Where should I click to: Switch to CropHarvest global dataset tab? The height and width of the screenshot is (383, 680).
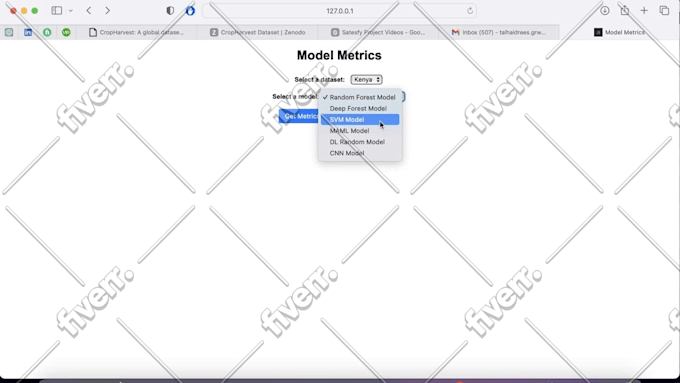(x=136, y=32)
